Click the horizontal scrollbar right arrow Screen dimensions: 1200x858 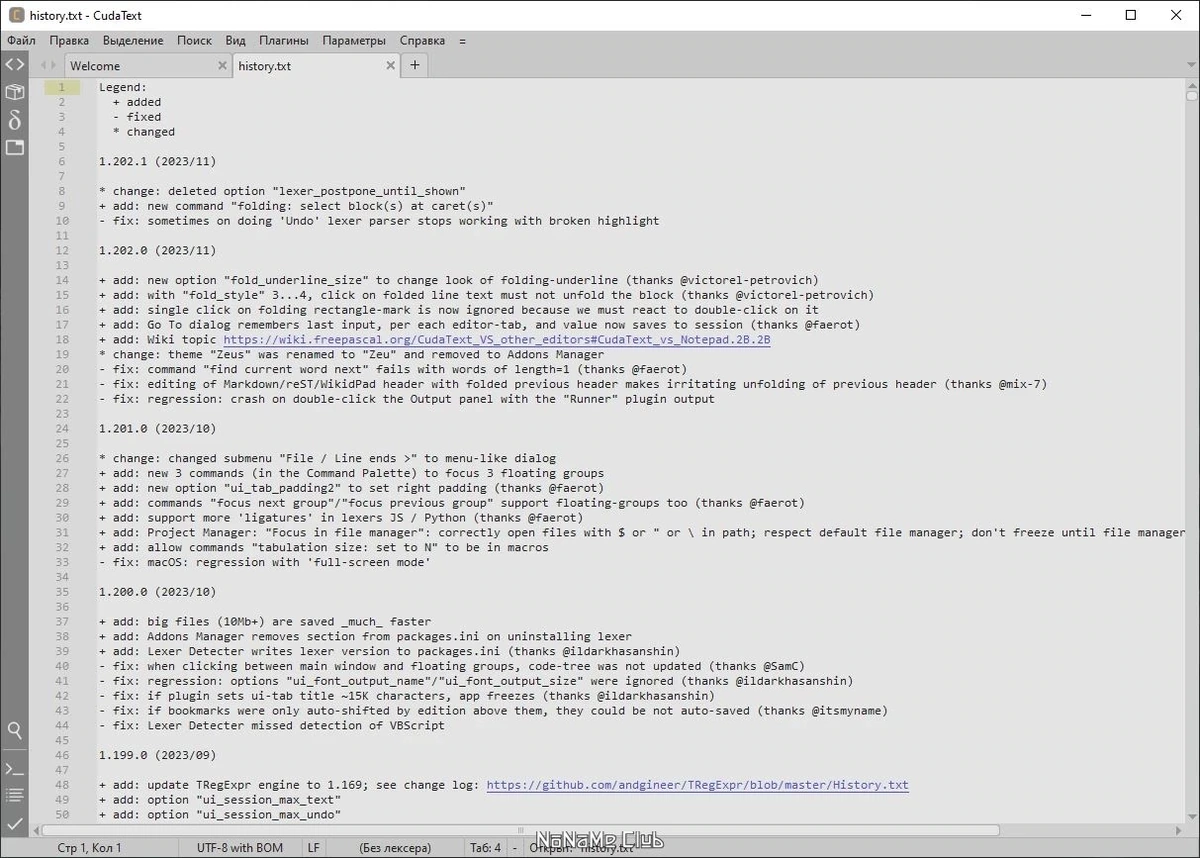(x=1180, y=831)
